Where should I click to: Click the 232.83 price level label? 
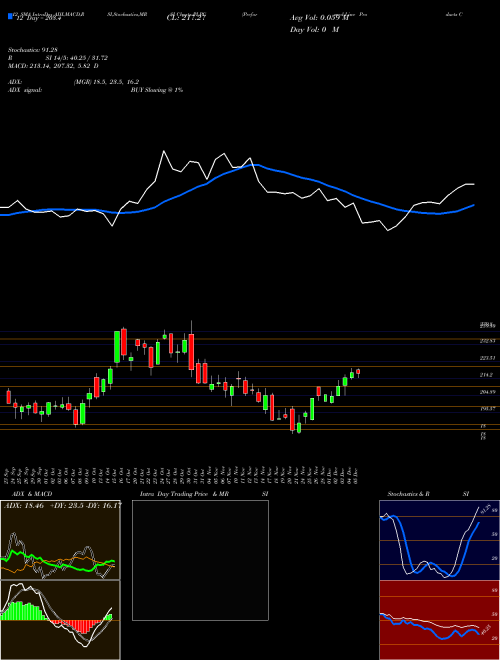click(487, 341)
